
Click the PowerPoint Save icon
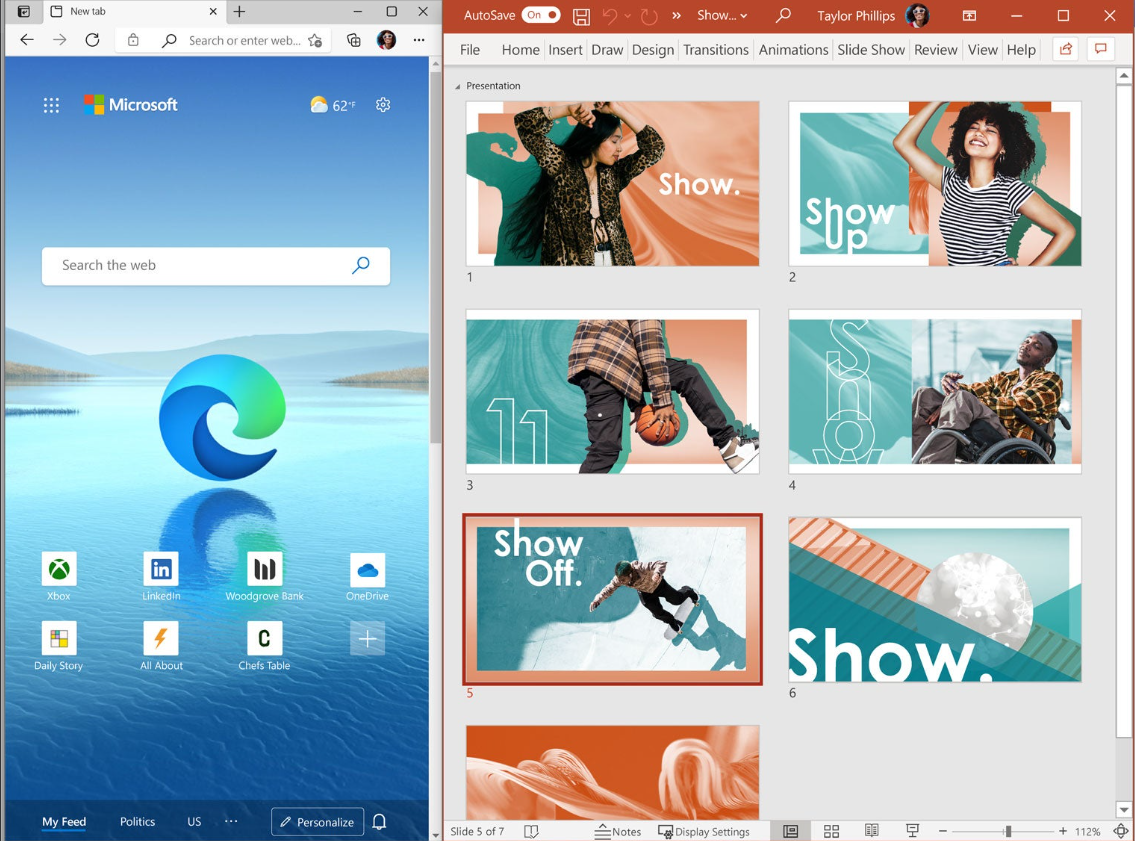(x=581, y=16)
